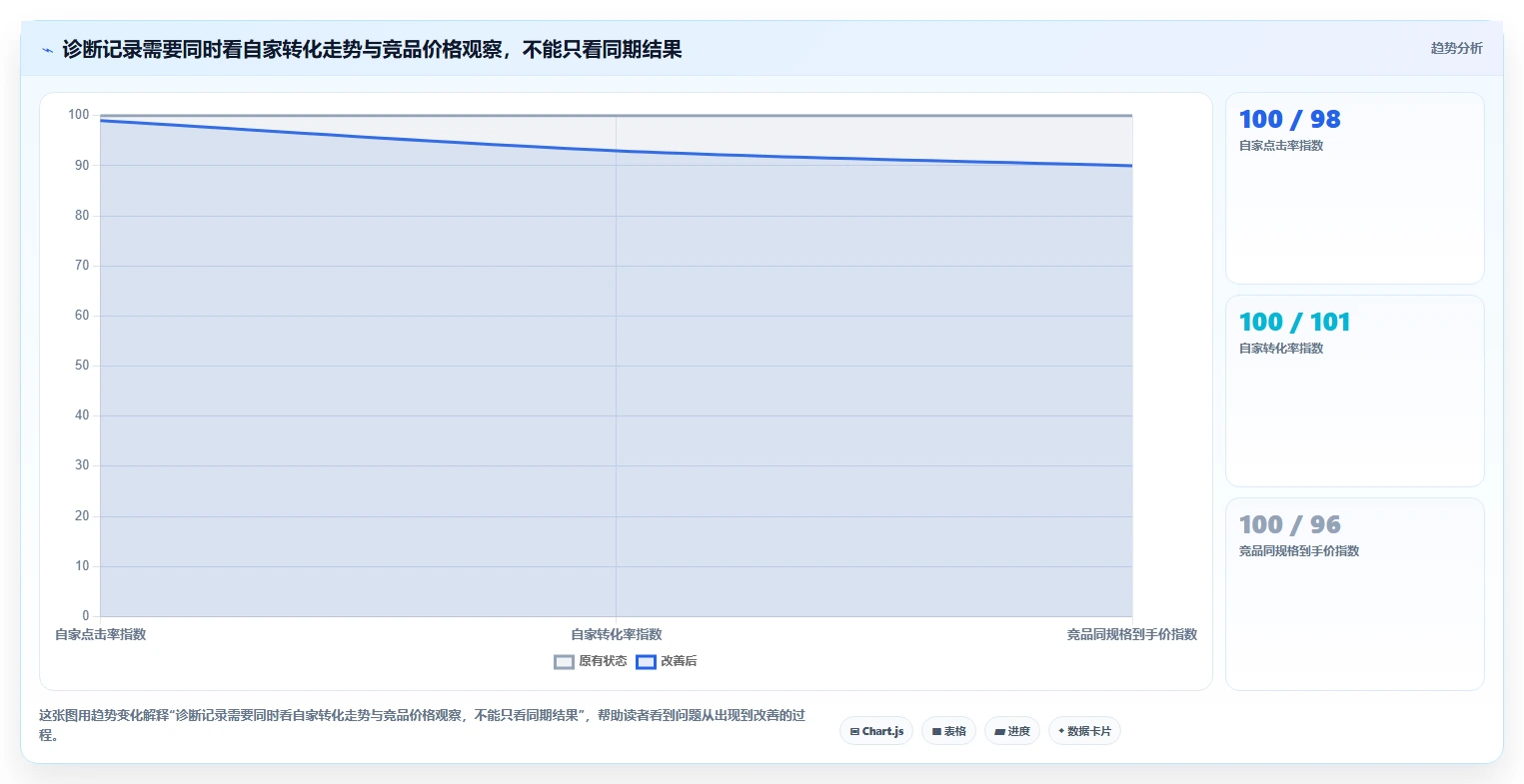Select the Chart.js tag chip

pos(876,731)
